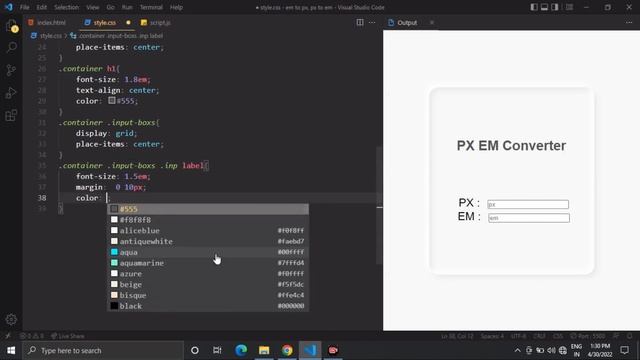Toggle the secondary sidebar layout icon
The image size is (640, 360).
click(x=555, y=7)
